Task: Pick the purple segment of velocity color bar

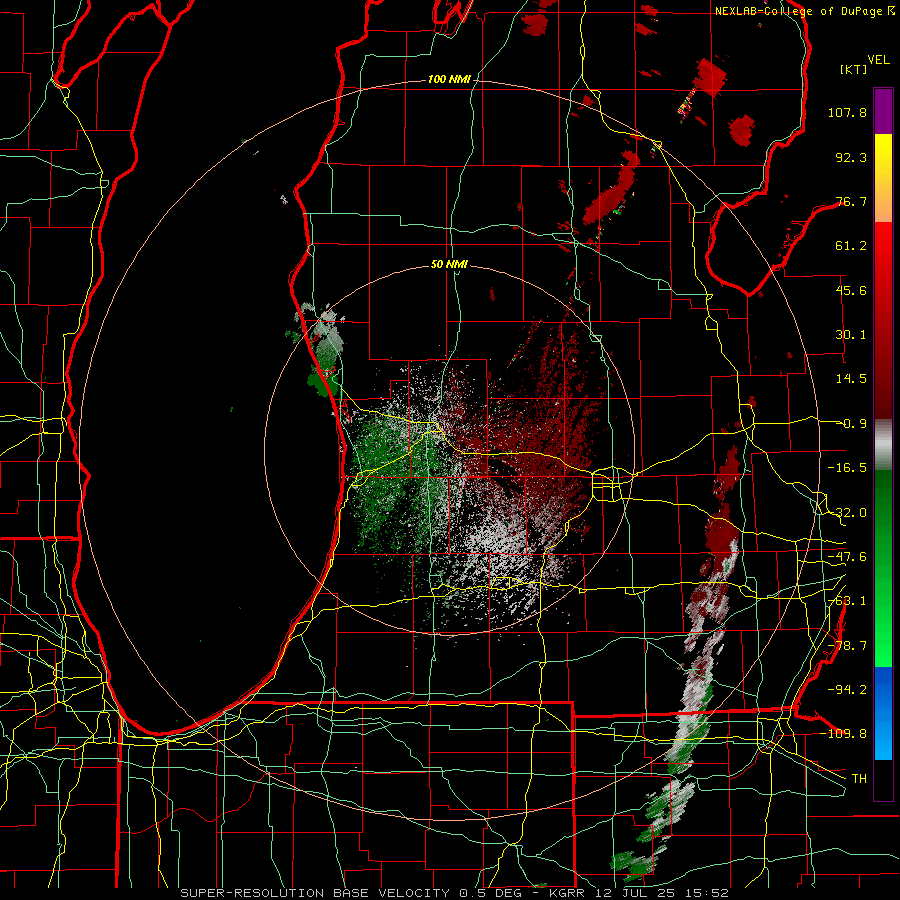Action: [x=883, y=112]
